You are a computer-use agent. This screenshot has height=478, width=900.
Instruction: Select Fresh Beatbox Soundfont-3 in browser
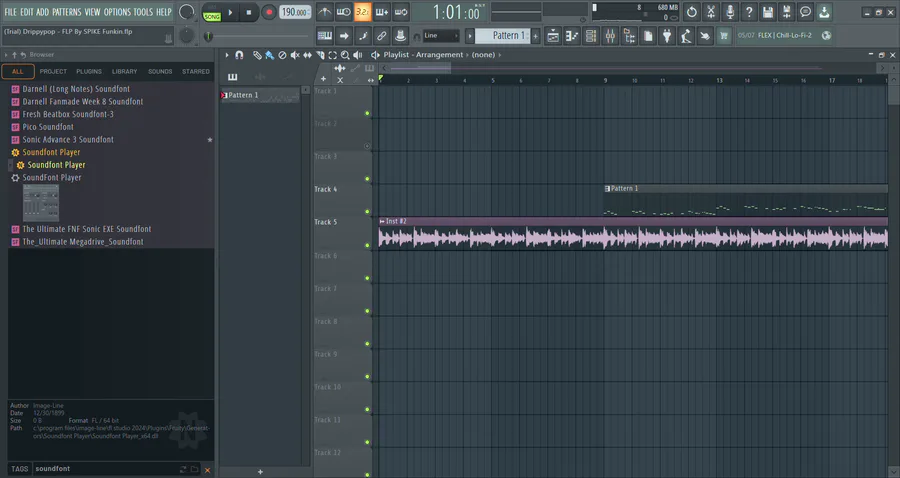point(68,114)
